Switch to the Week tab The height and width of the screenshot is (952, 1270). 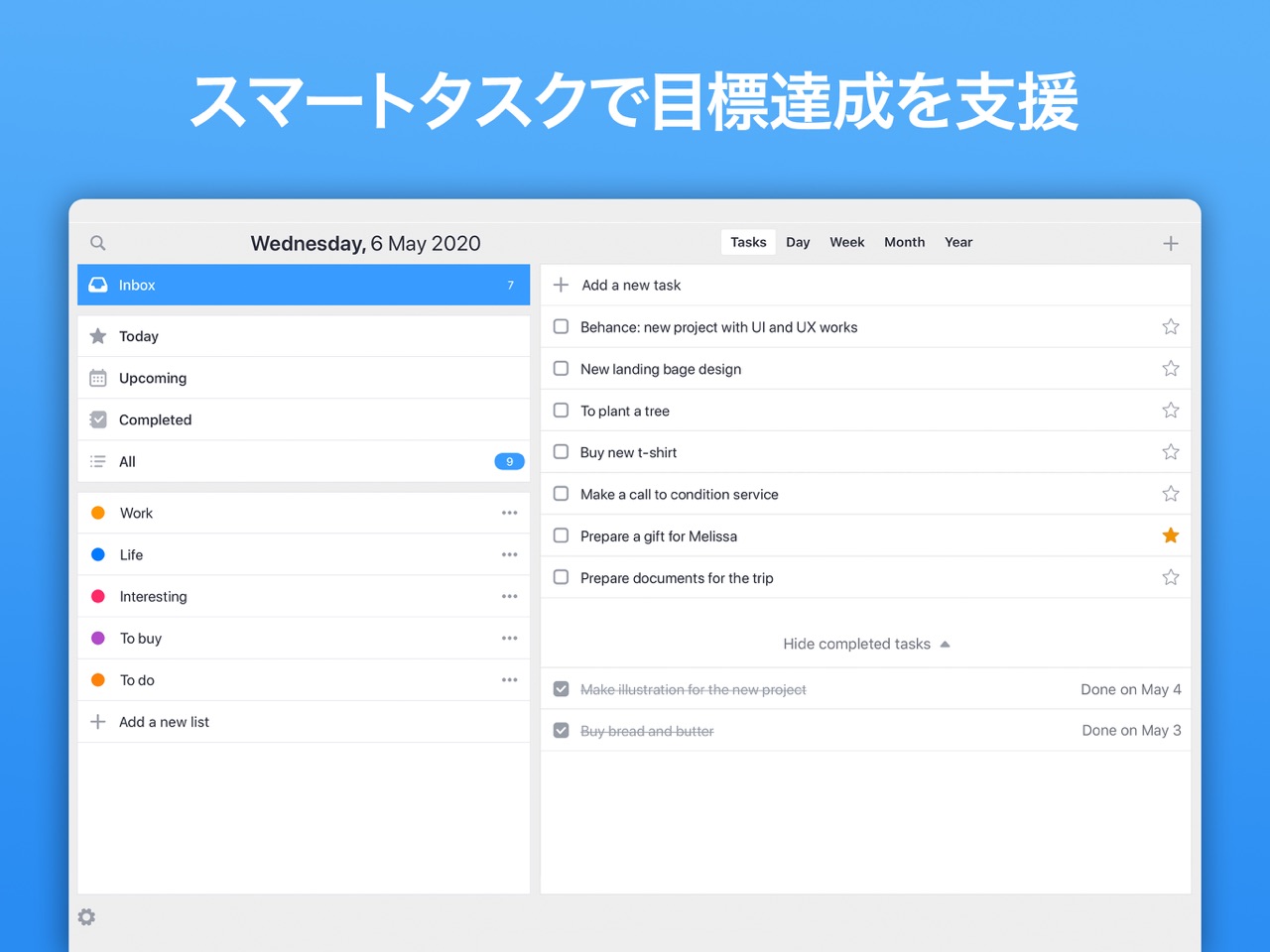[x=847, y=242]
